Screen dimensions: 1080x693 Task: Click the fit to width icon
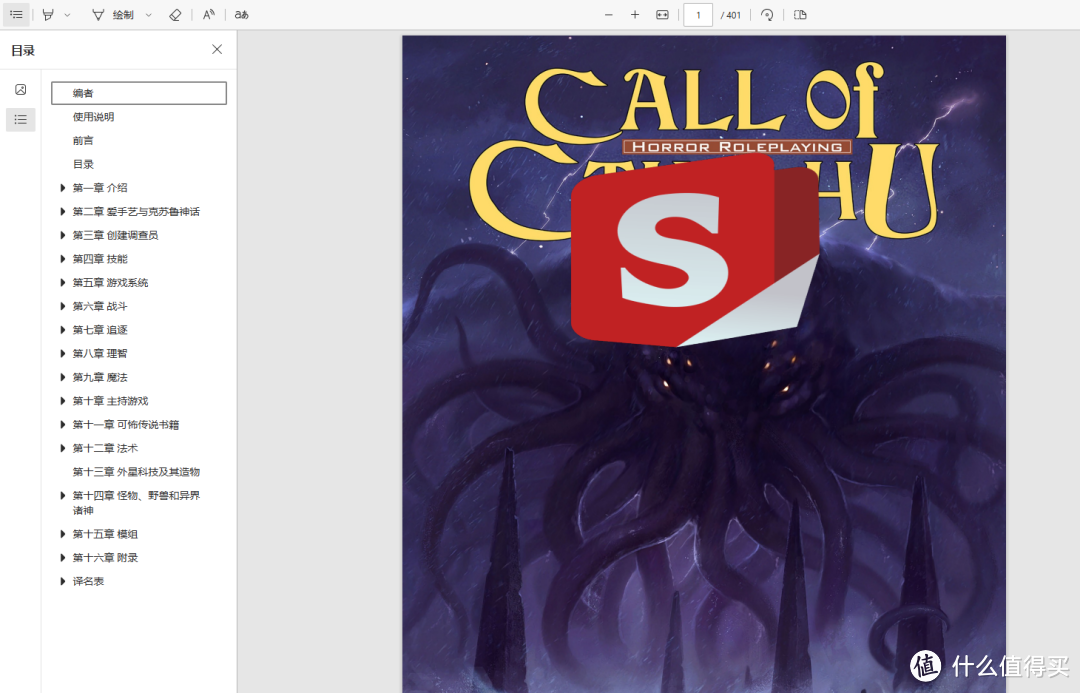pos(662,15)
